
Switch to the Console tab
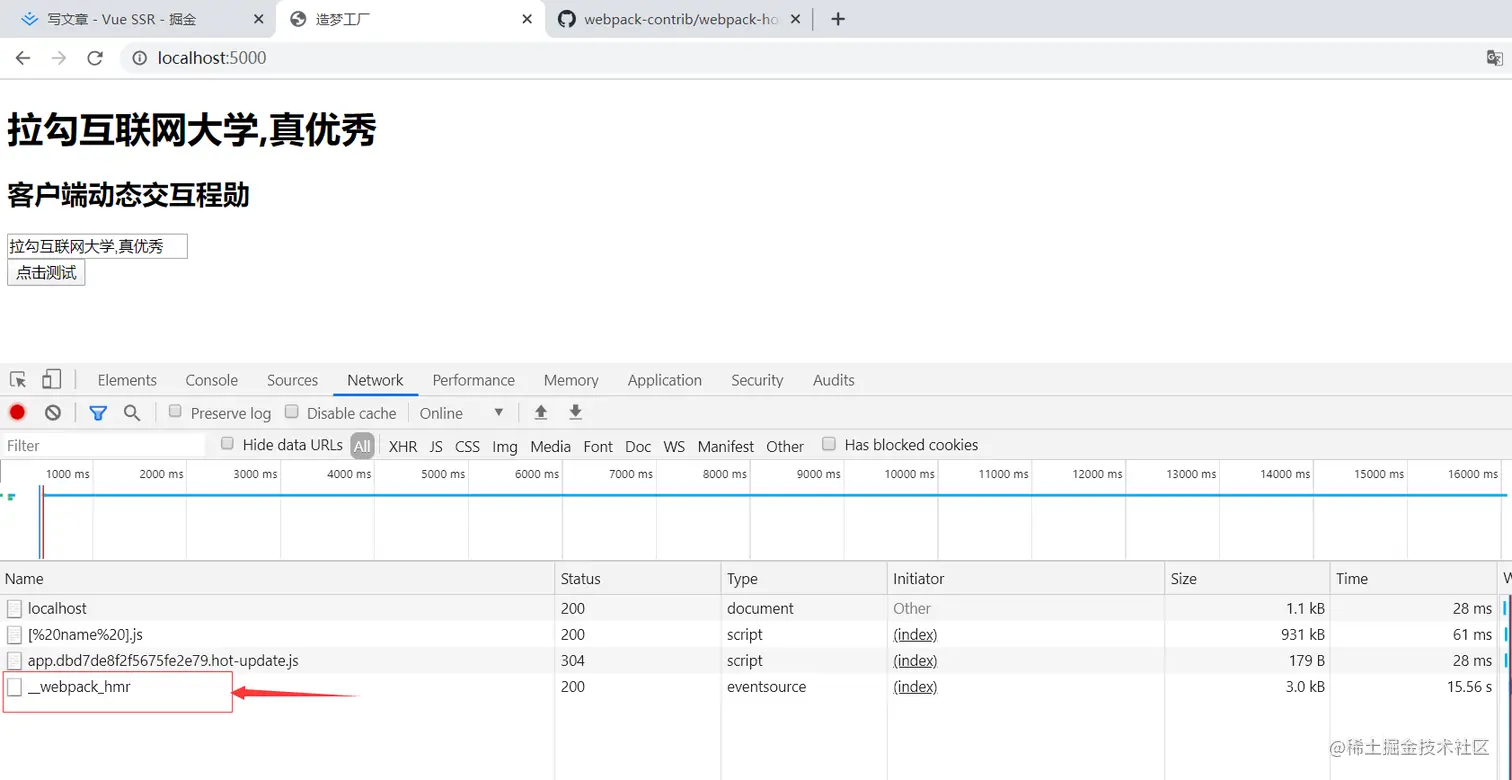tap(211, 380)
